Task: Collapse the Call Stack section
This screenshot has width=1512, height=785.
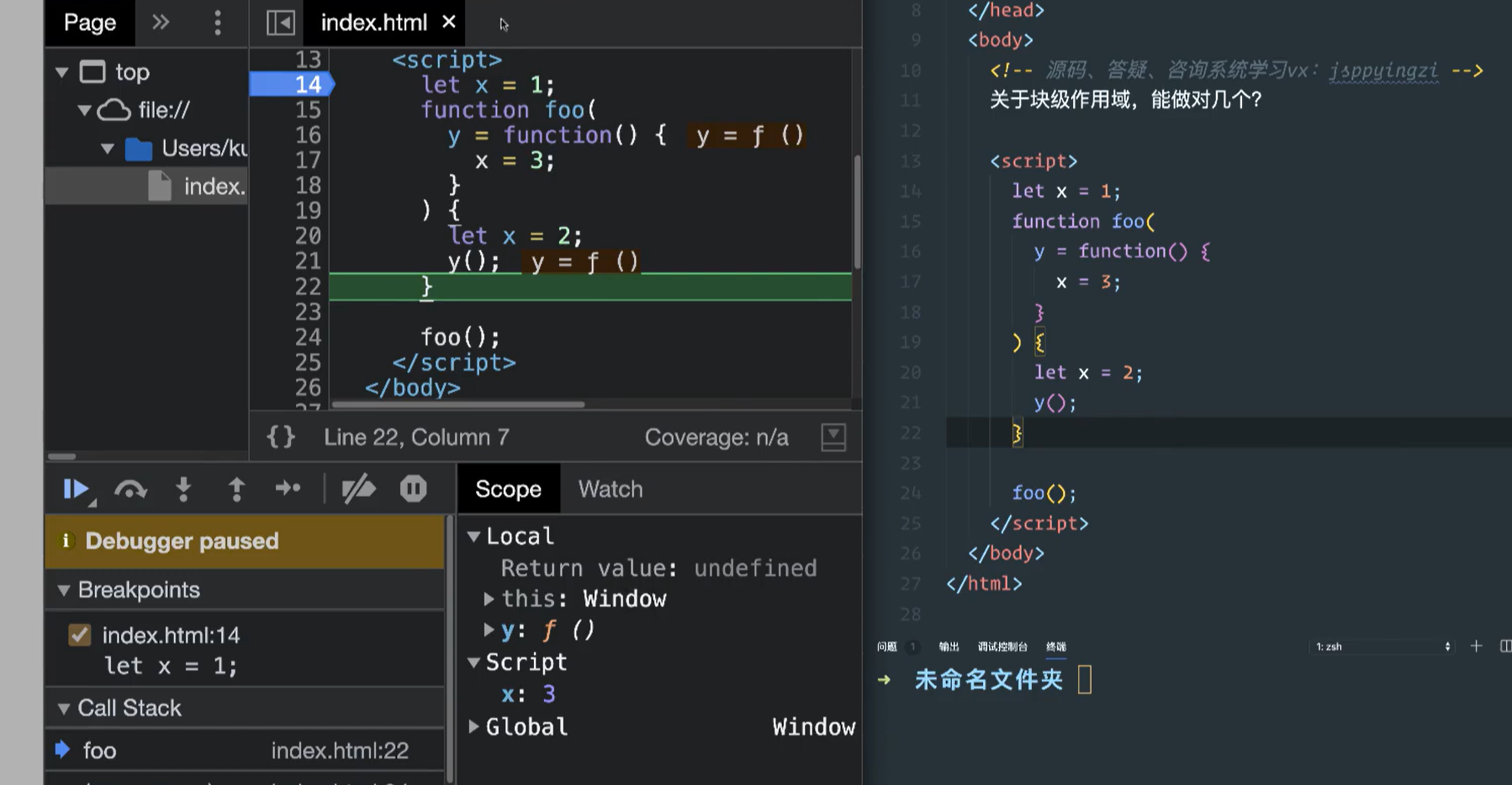Action: pos(64,709)
